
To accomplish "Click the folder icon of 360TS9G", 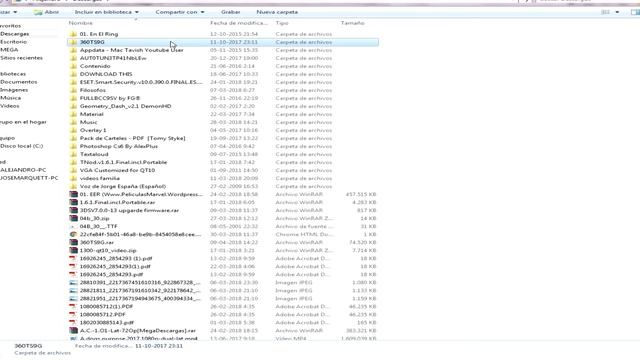I will click(73, 42).
